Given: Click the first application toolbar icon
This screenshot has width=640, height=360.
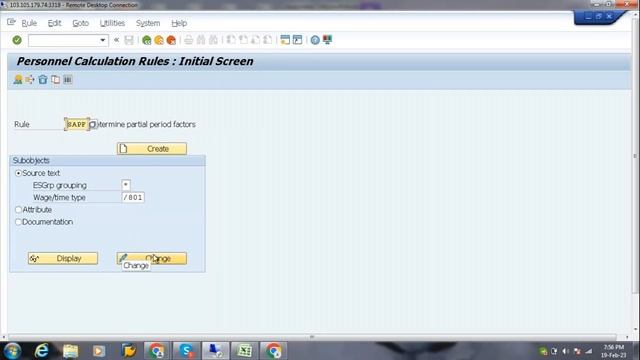Looking at the screenshot, I should point(18,80).
